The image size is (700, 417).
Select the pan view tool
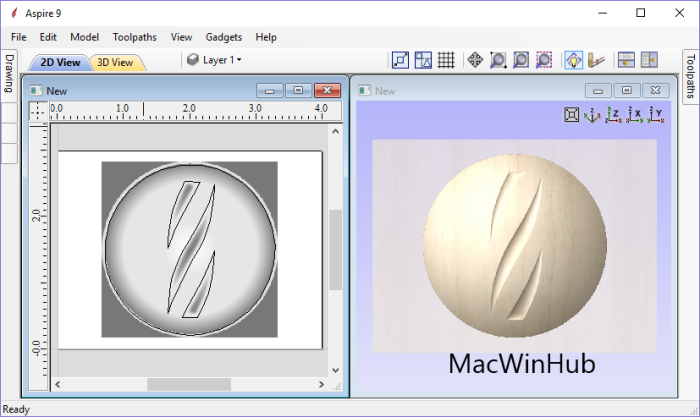click(475, 60)
